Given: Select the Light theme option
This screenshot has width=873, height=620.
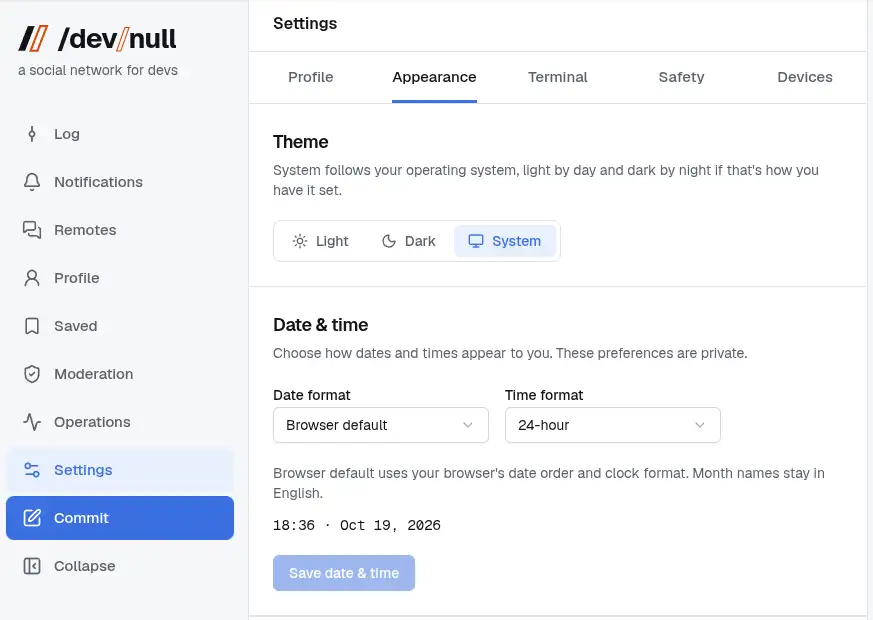Looking at the screenshot, I should pyautogui.click(x=320, y=241).
